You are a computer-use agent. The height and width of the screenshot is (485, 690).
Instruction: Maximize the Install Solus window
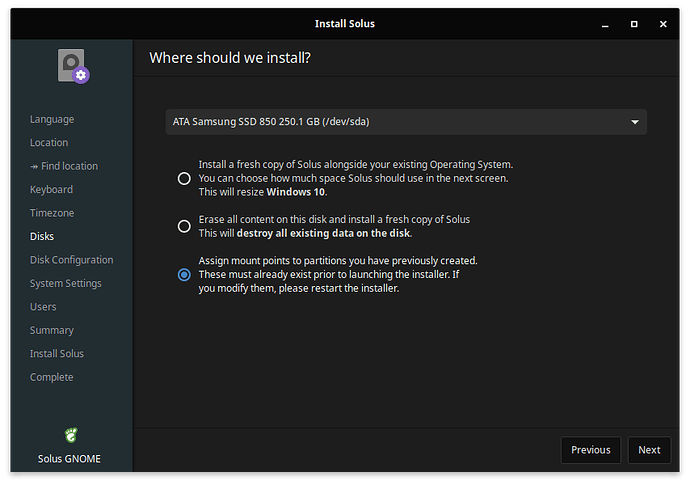point(634,24)
